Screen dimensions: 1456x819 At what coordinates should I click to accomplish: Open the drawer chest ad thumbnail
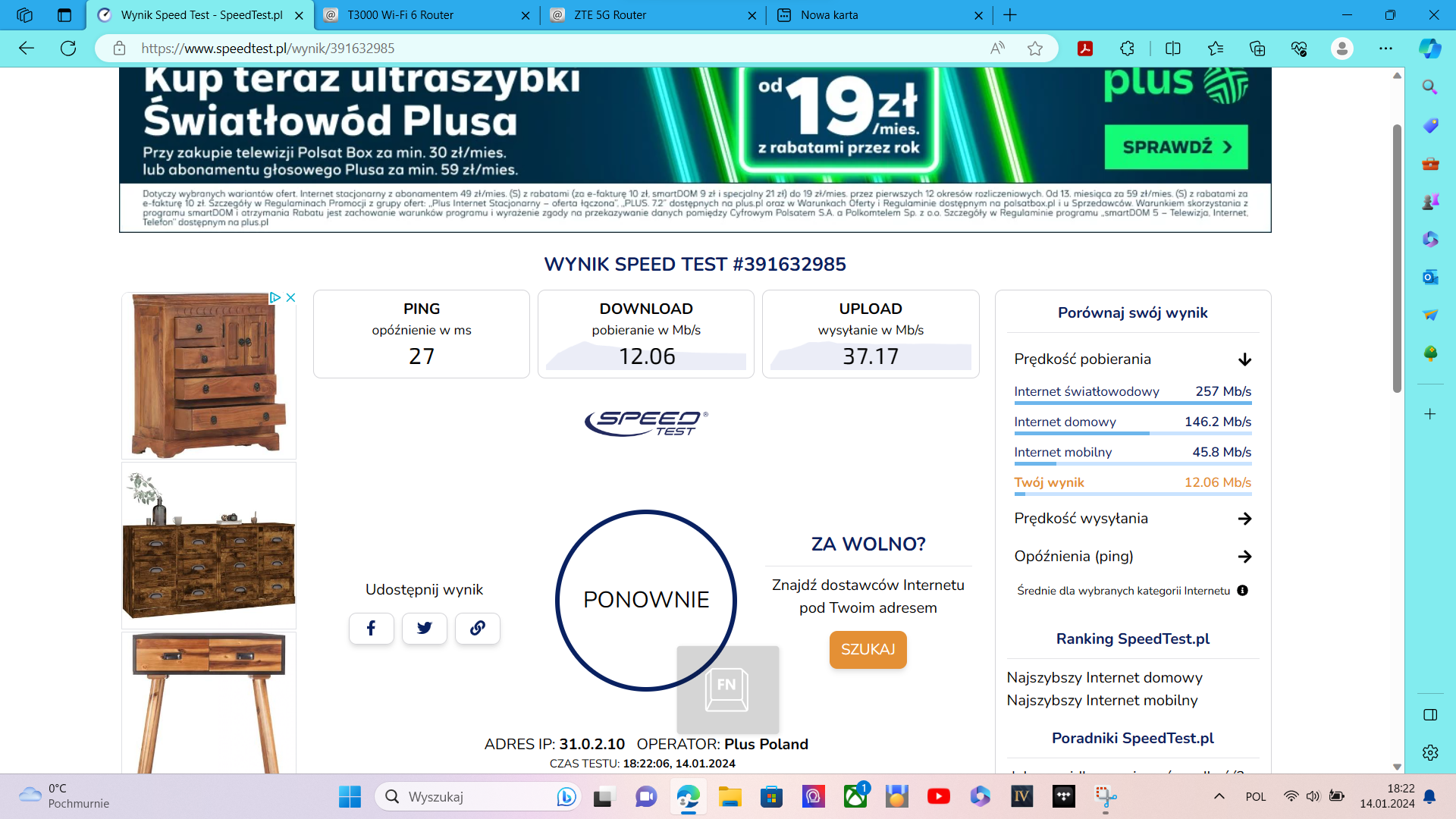click(209, 545)
